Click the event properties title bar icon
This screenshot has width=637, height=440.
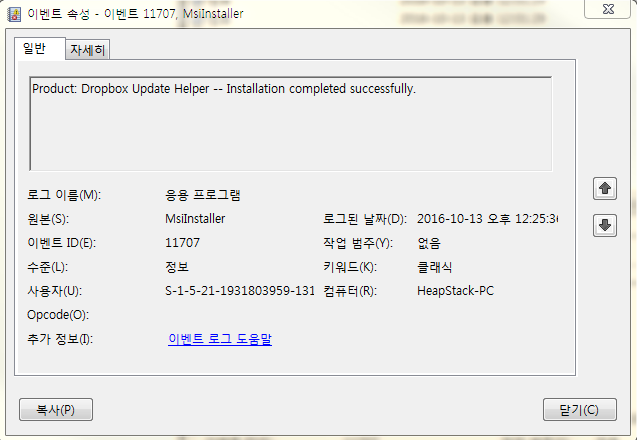tap(14, 15)
